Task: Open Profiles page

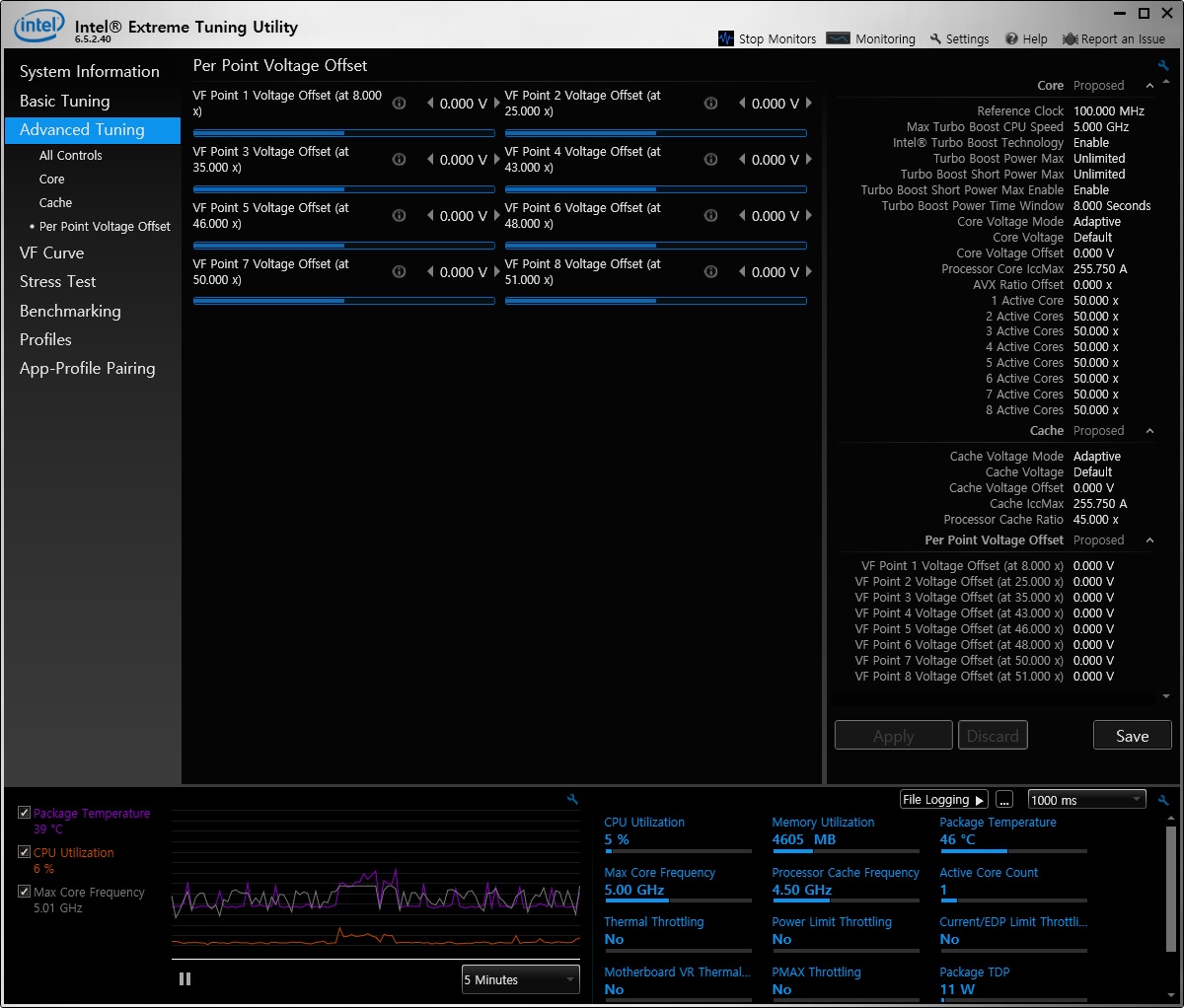Action: click(x=45, y=339)
